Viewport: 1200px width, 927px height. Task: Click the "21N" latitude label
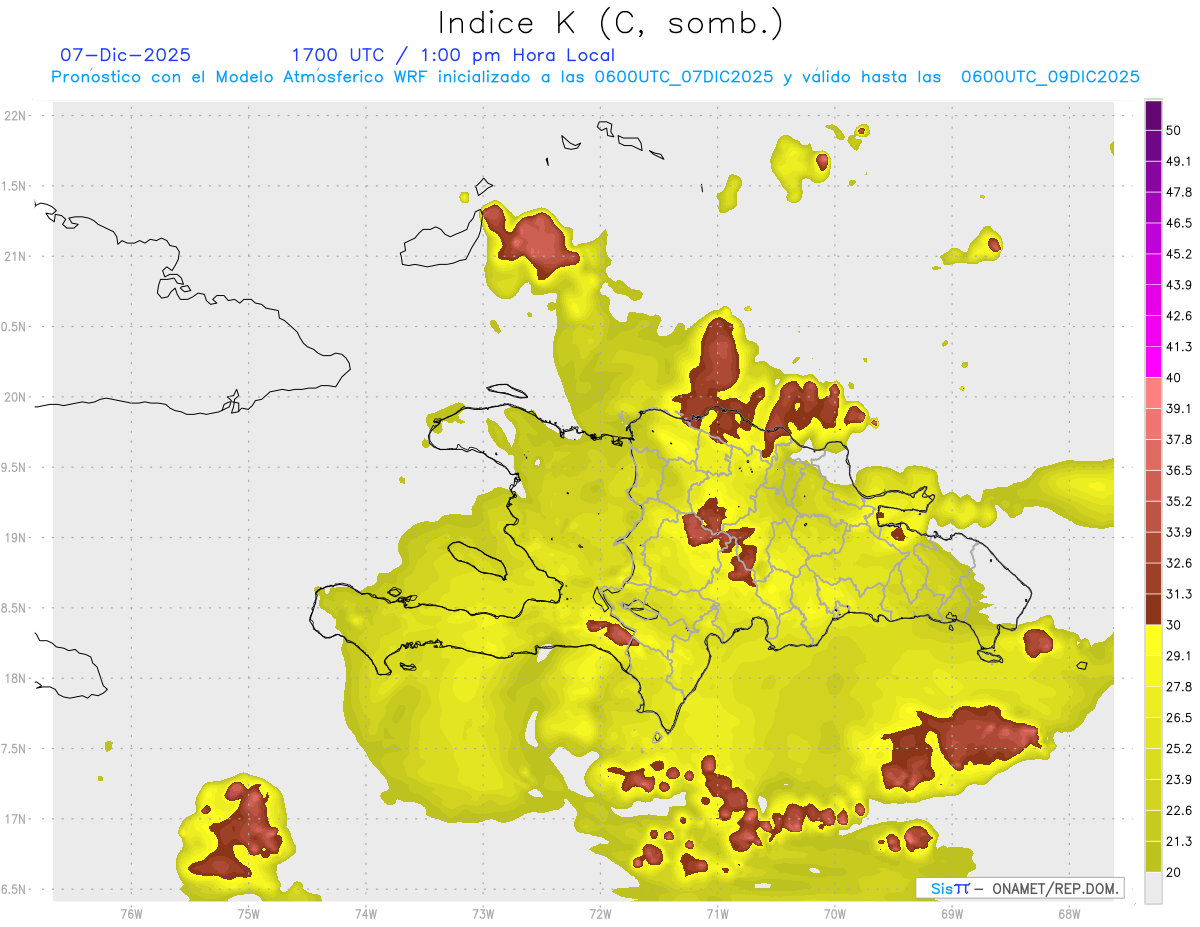click(17, 257)
